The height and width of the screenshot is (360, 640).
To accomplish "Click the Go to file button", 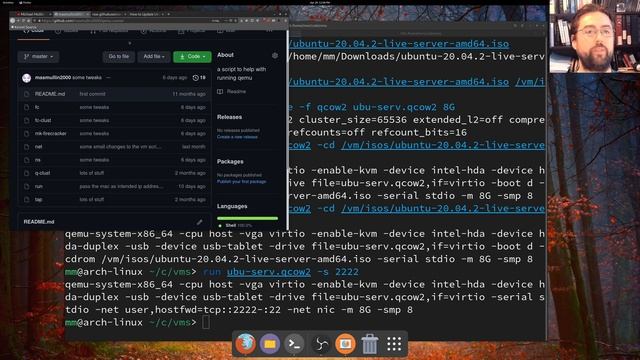I will tap(119, 56).
